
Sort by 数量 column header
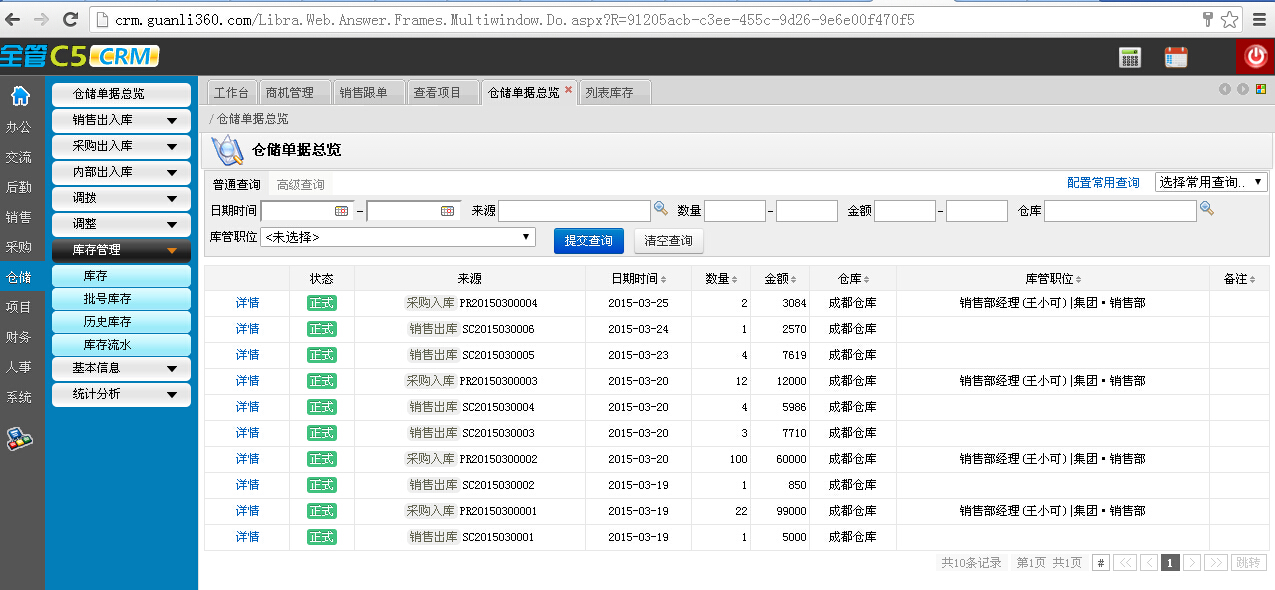coord(721,279)
